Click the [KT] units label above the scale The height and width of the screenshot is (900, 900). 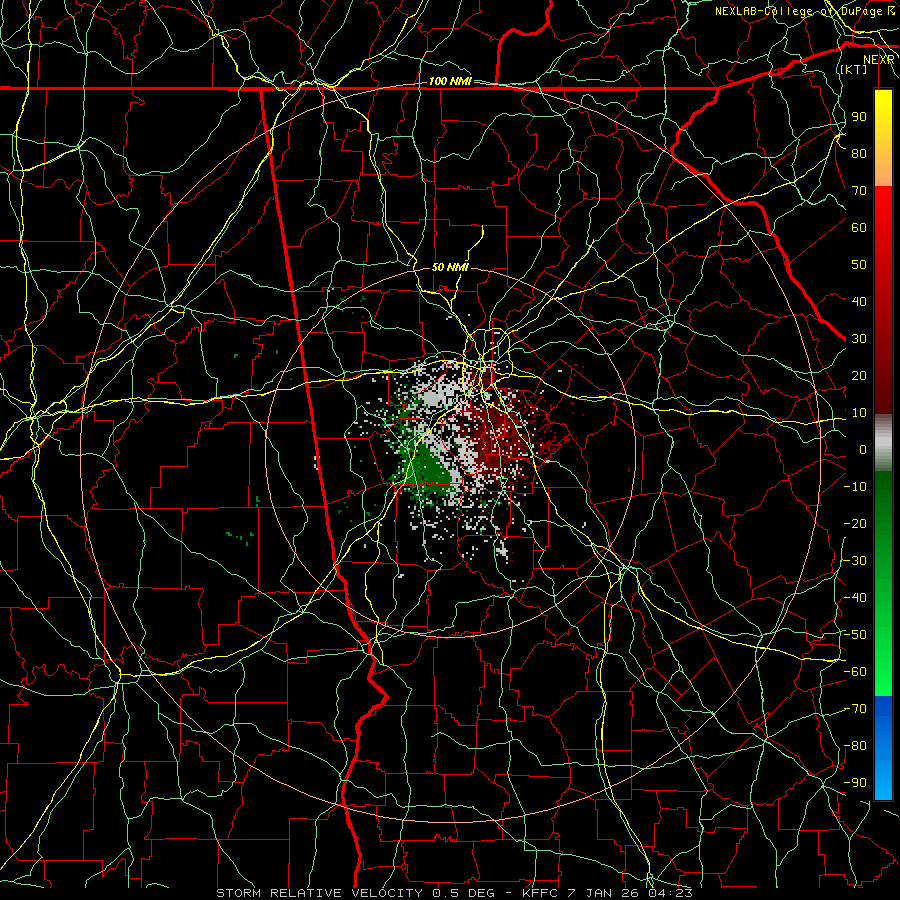point(854,69)
